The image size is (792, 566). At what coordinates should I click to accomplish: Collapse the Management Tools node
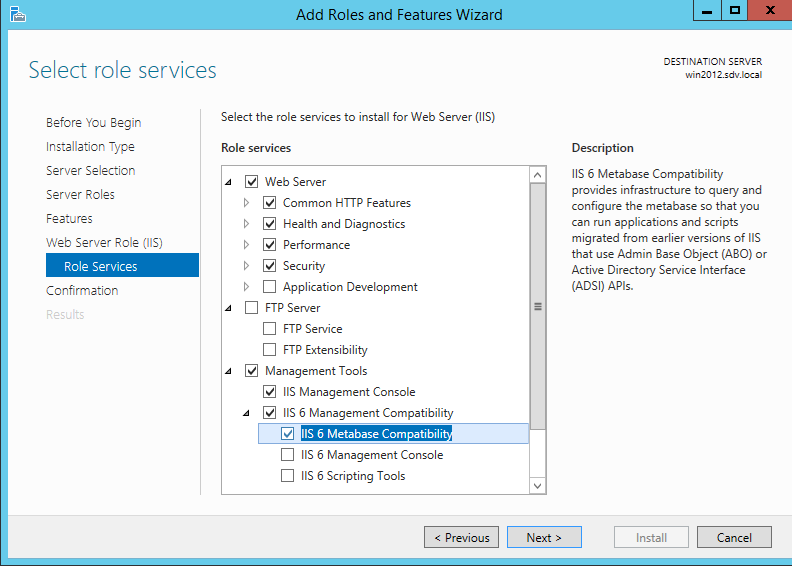pyautogui.click(x=229, y=371)
